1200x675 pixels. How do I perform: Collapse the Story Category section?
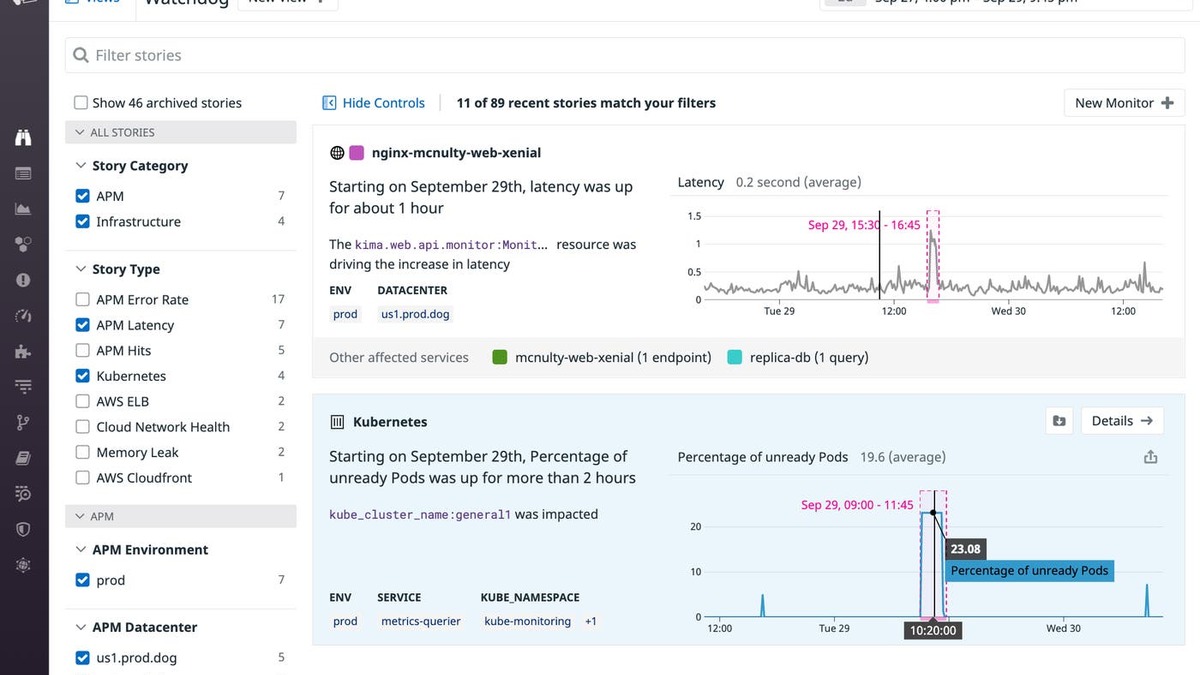pos(80,165)
